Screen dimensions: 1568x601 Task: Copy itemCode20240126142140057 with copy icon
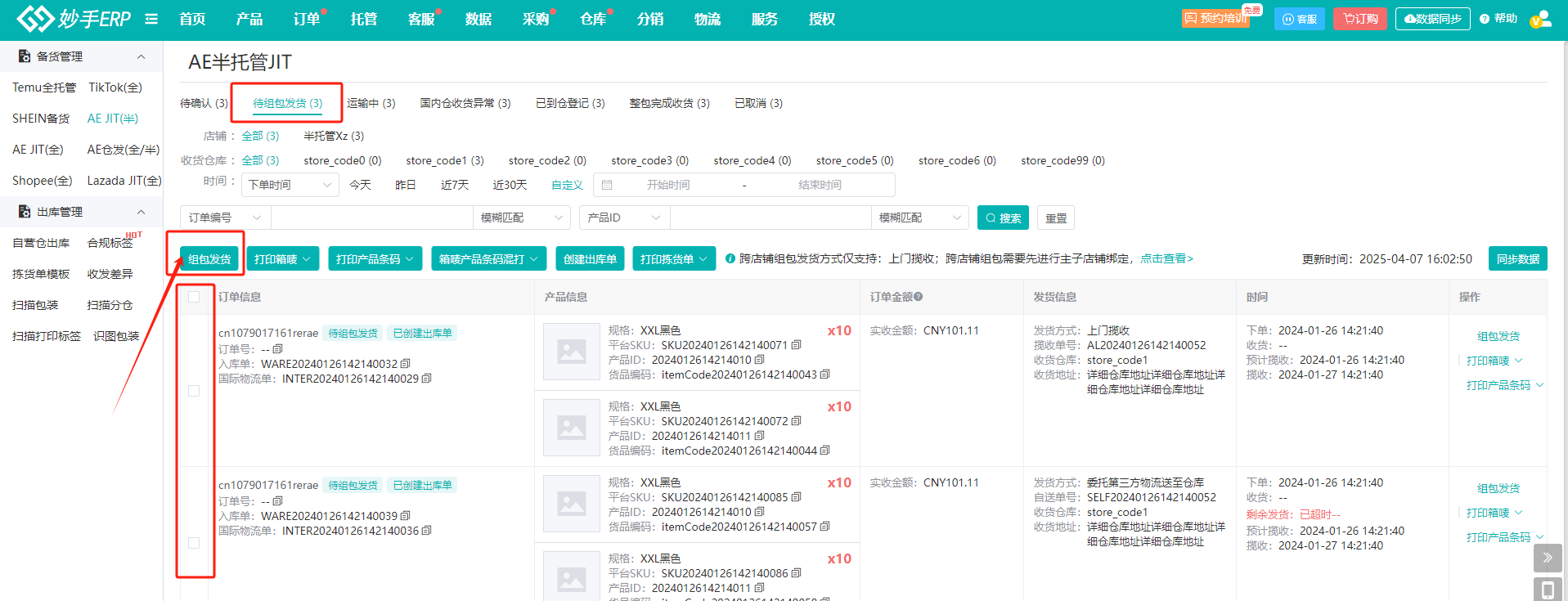pyautogui.click(x=824, y=527)
